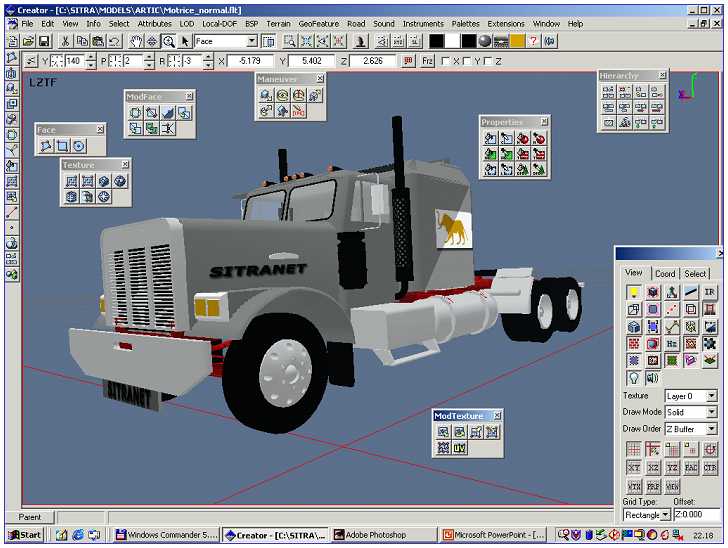Click the Offset field showing Z:0.000
Image resolution: width=728 pixels, height=548 pixels.
(697, 515)
